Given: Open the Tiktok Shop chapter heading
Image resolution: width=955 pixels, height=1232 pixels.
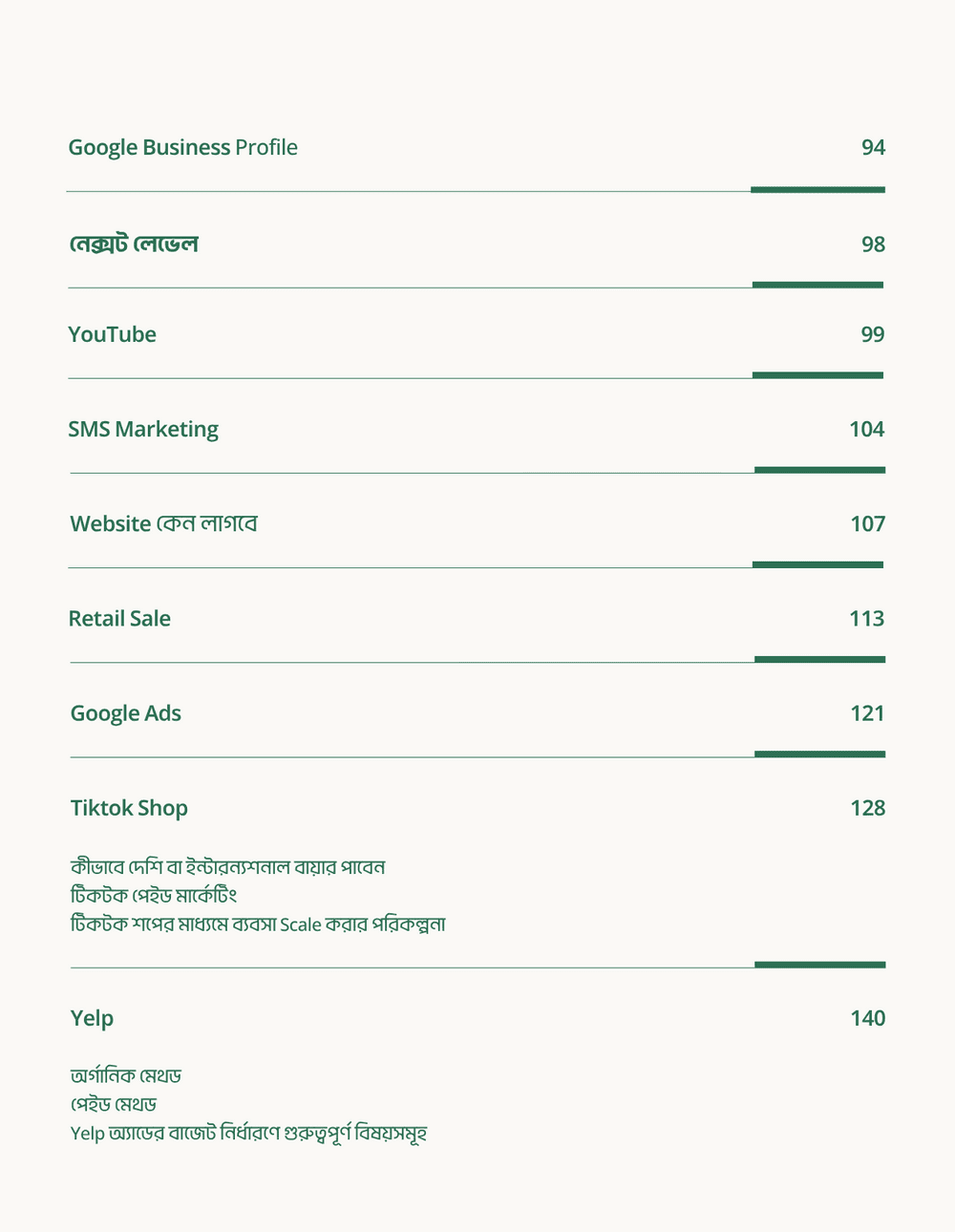Looking at the screenshot, I should (x=129, y=808).
